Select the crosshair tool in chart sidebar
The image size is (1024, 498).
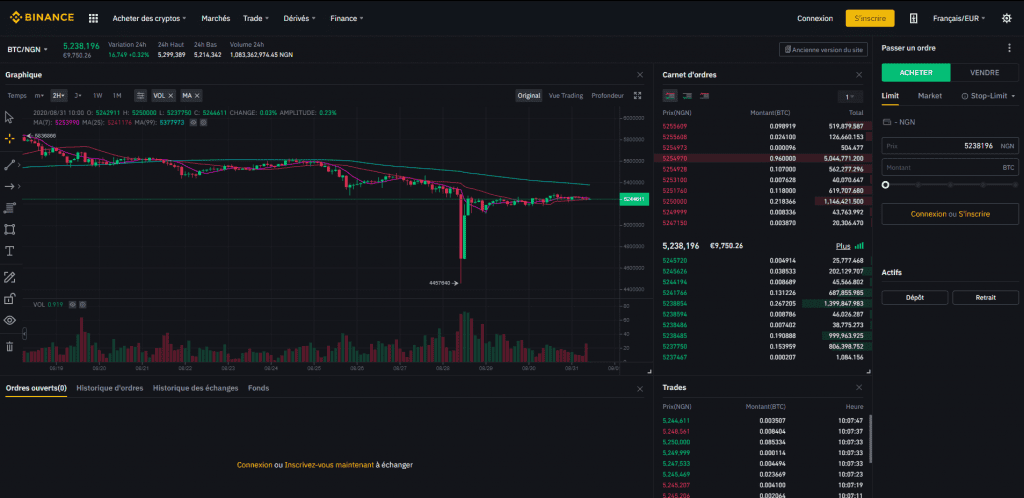pos(9,138)
